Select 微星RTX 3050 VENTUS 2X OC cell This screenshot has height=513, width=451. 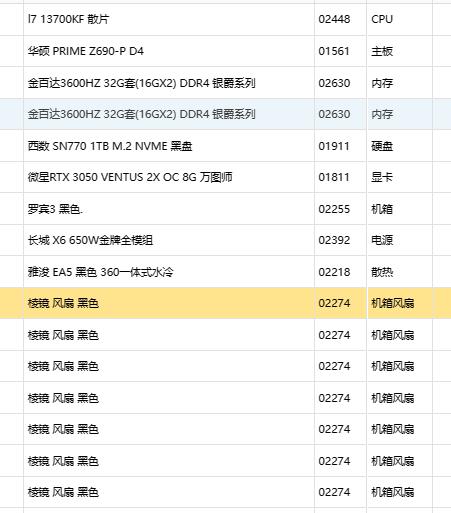point(169,177)
